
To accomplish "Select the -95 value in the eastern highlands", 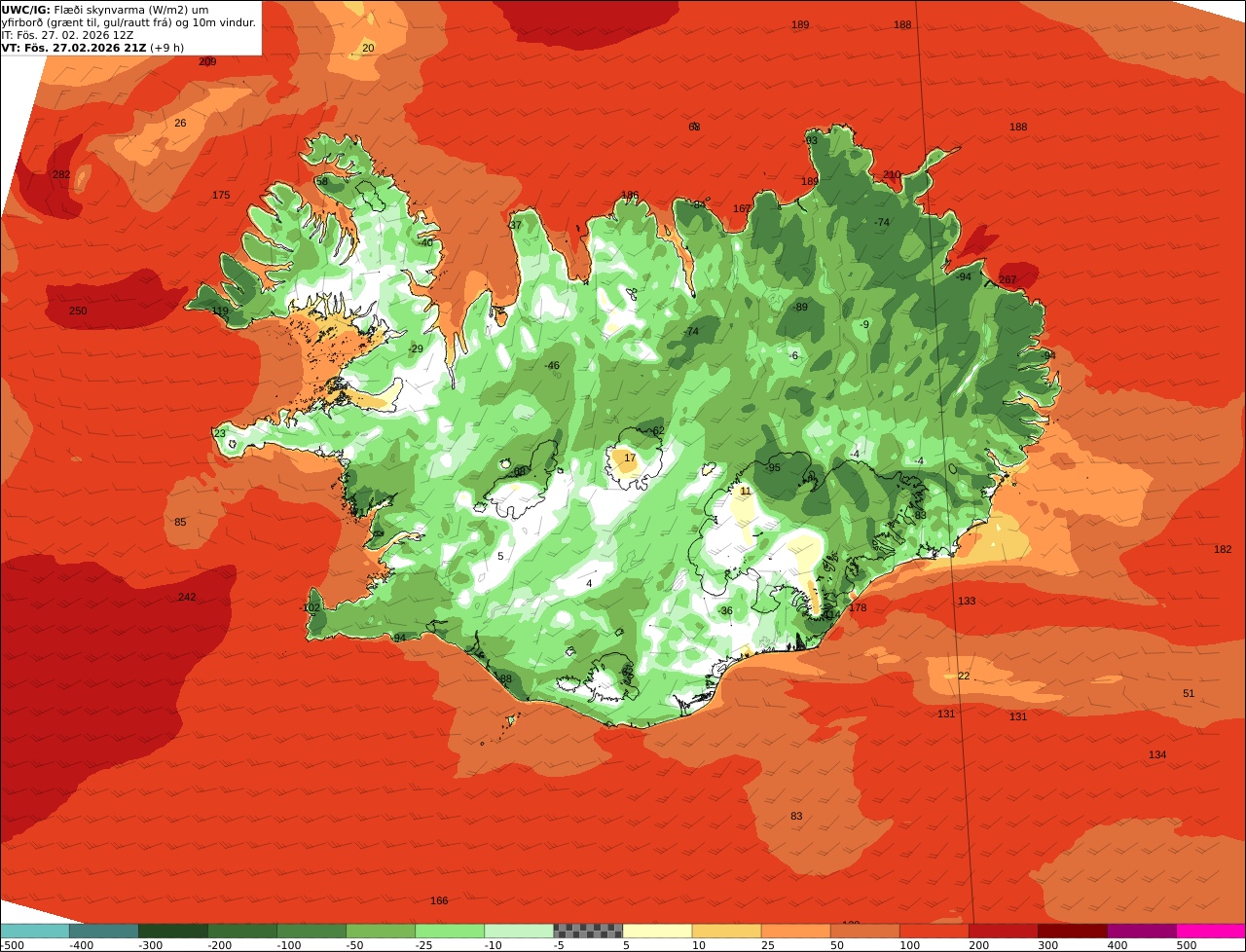I will (x=773, y=468).
